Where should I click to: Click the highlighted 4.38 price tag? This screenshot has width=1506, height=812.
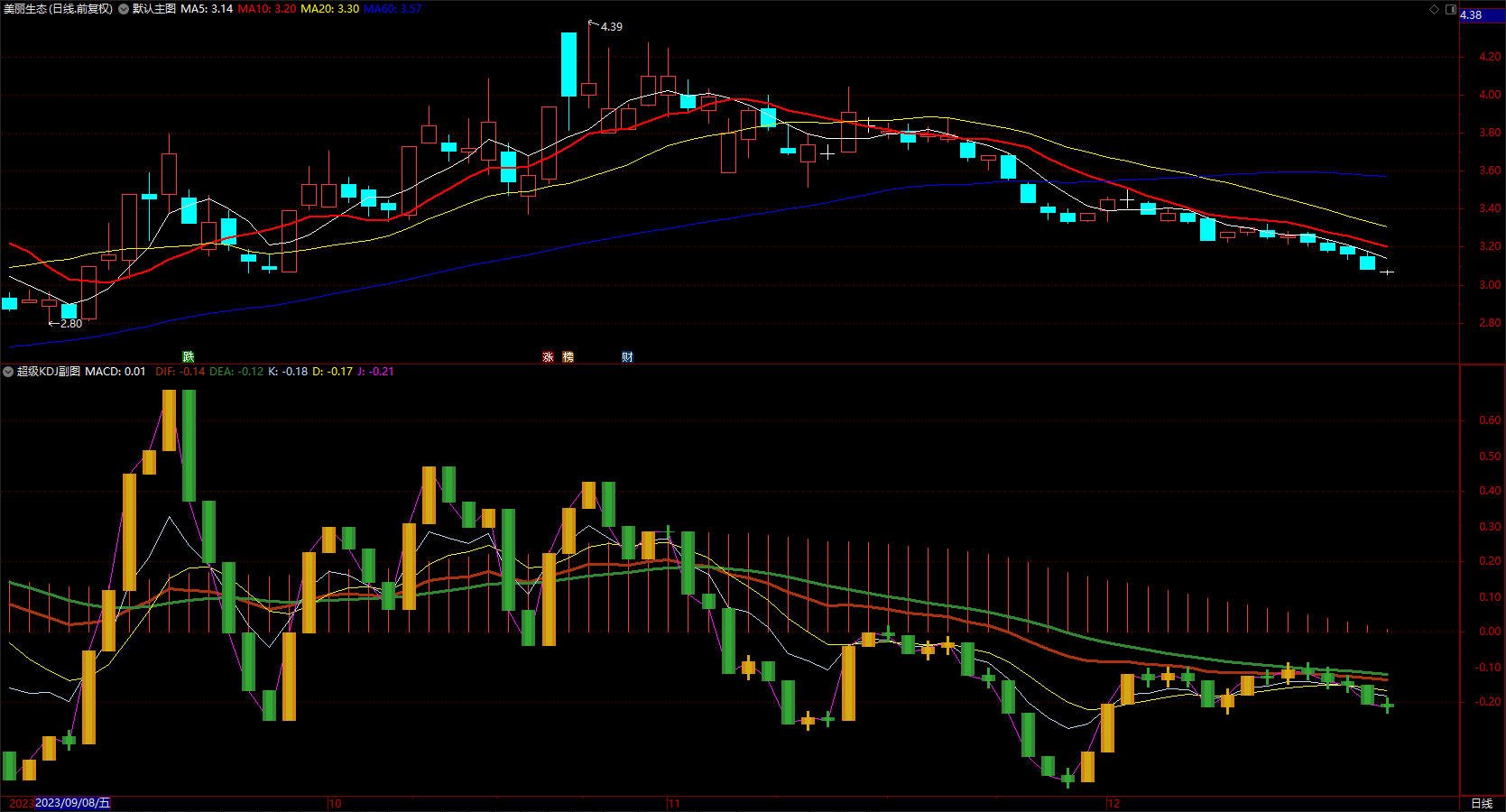coord(1482,15)
